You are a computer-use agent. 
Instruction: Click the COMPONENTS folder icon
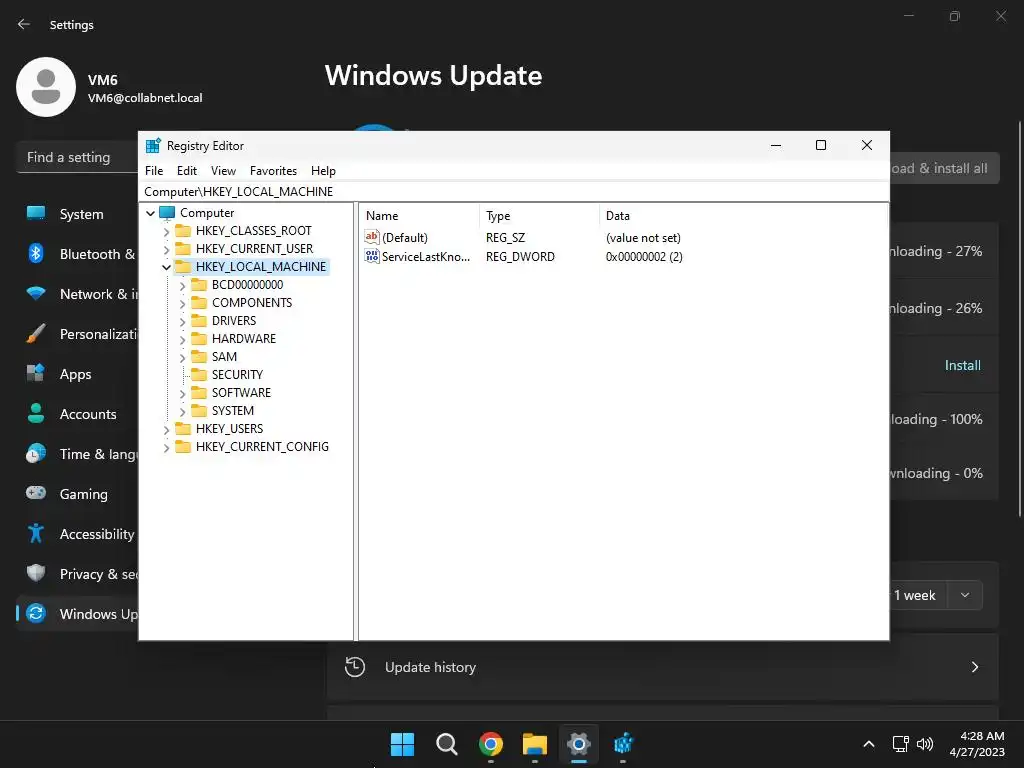pos(199,303)
